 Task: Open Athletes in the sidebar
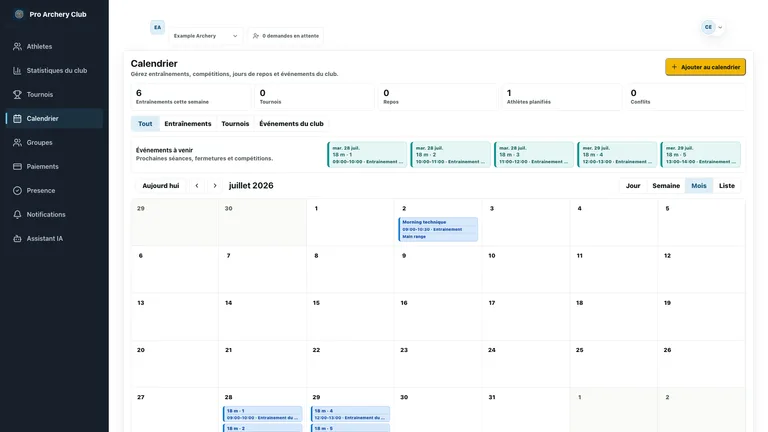click(54, 47)
